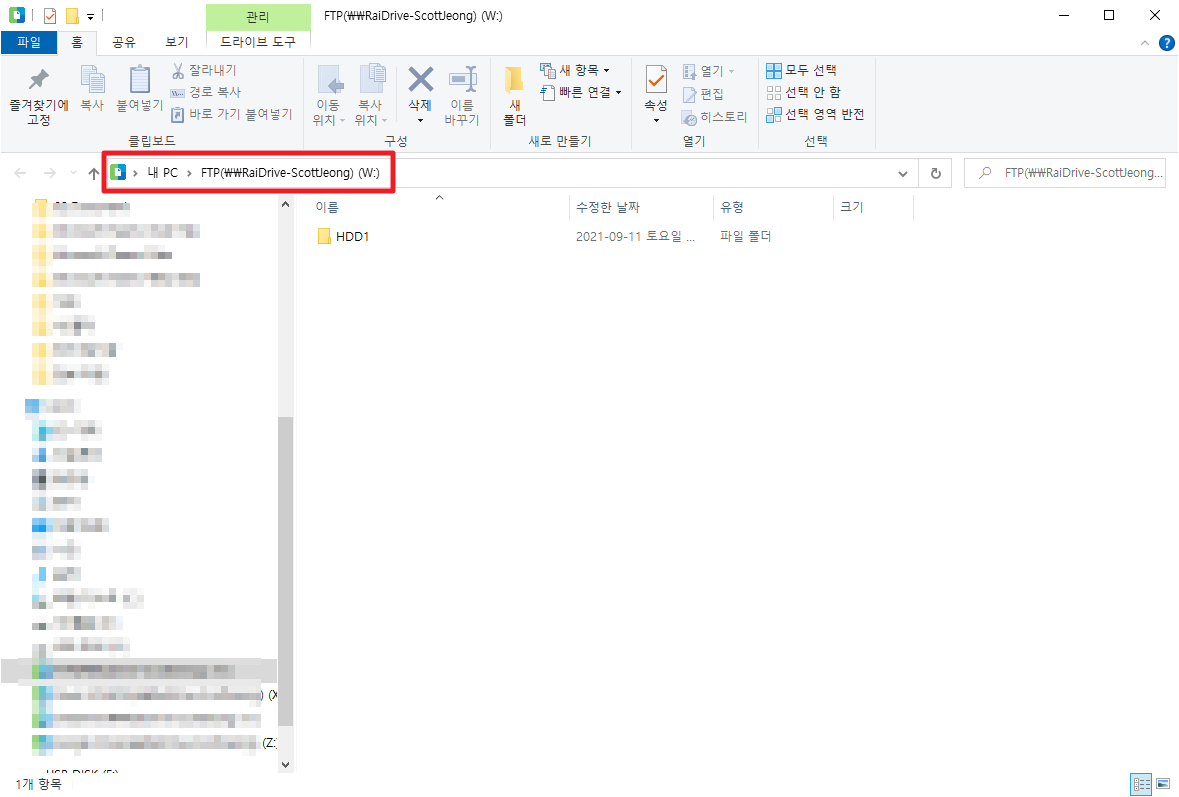Open the HDD1 folder
This screenshot has height=797, width=1179.
tap(353, 236)
